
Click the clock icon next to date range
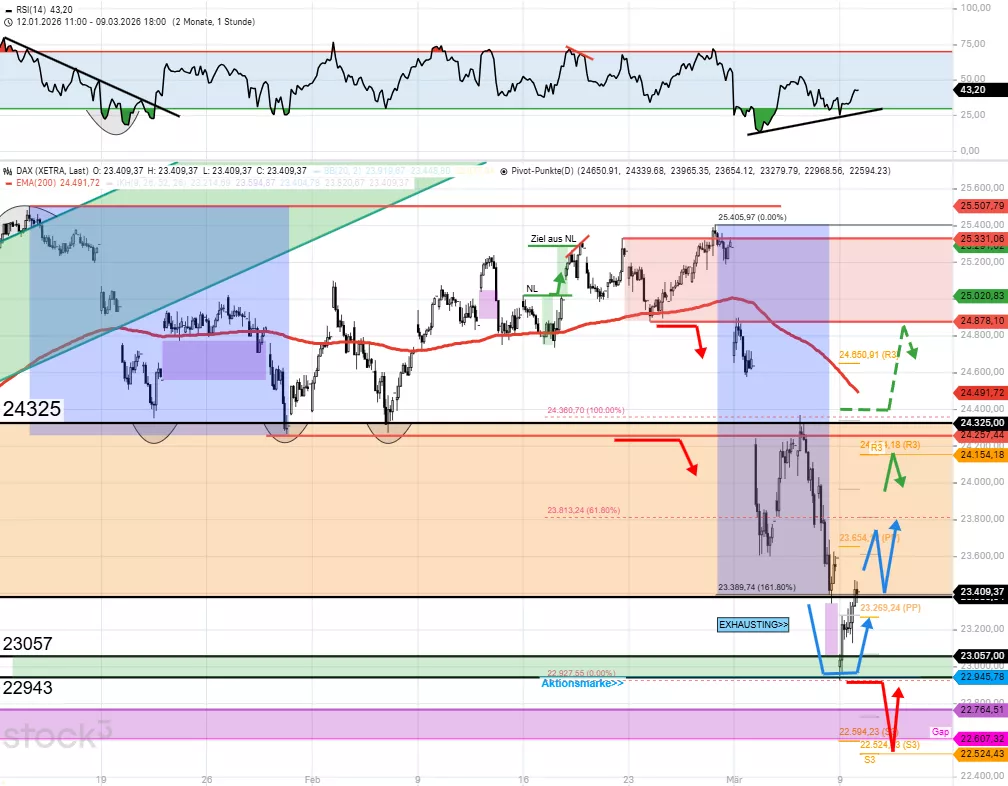pos(7,21)
